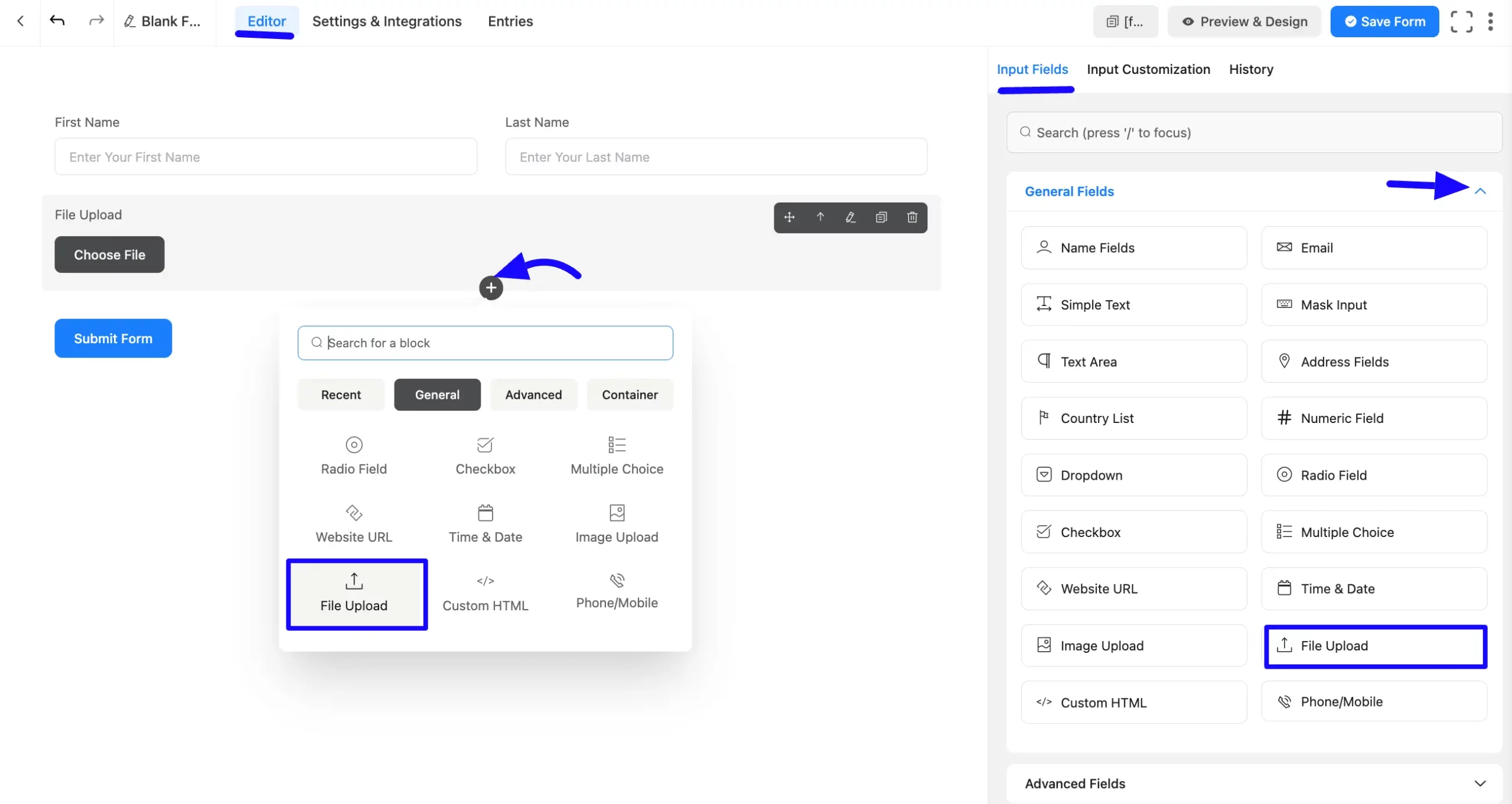Click the move drag handle icon on field
The width and height of the screenshot is (1512, 804).
click(x=789, y=217)
